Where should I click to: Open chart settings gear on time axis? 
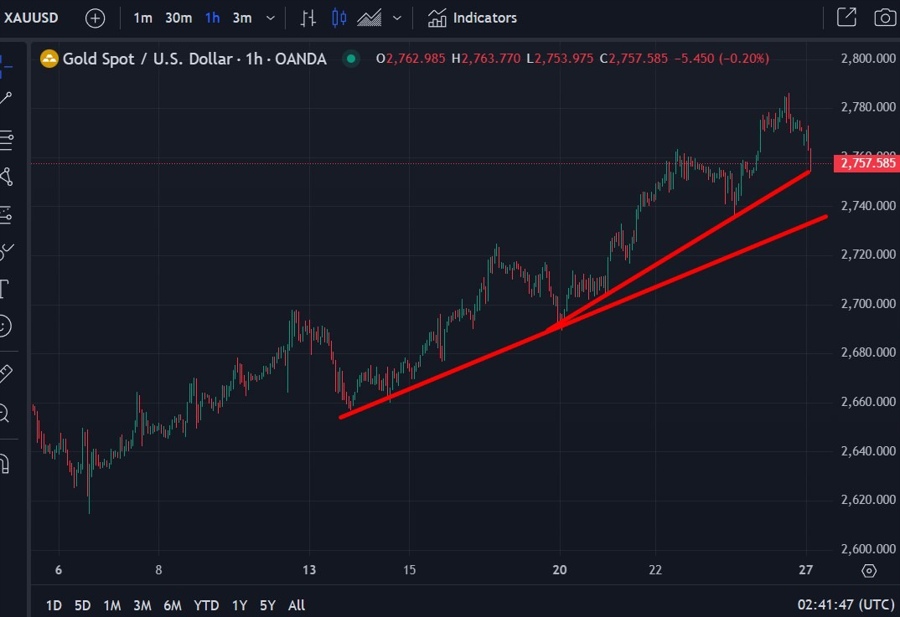(x=869, y=571)
